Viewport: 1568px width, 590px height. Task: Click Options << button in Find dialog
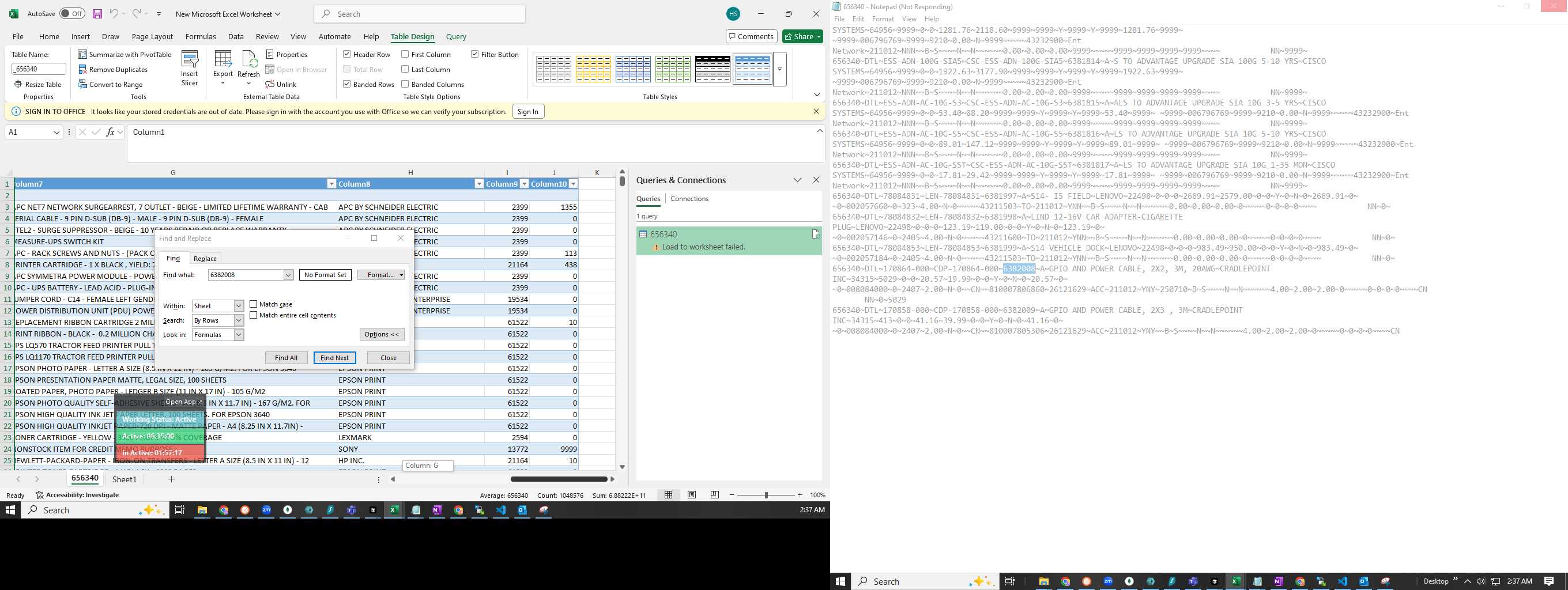pos(382,334)
